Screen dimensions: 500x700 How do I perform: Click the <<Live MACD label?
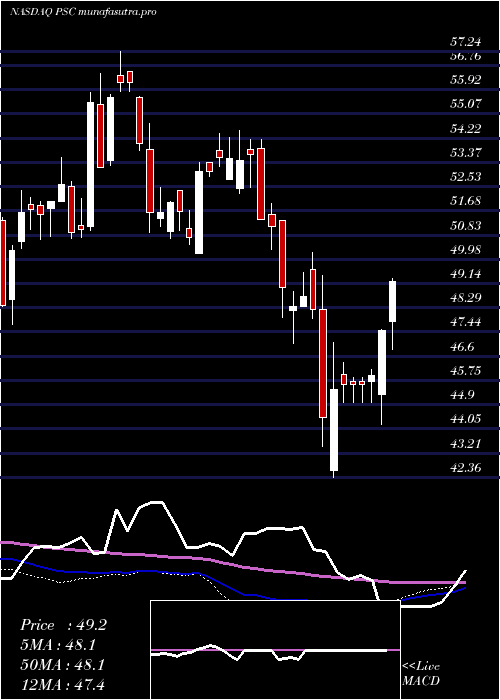click(421, 674)
